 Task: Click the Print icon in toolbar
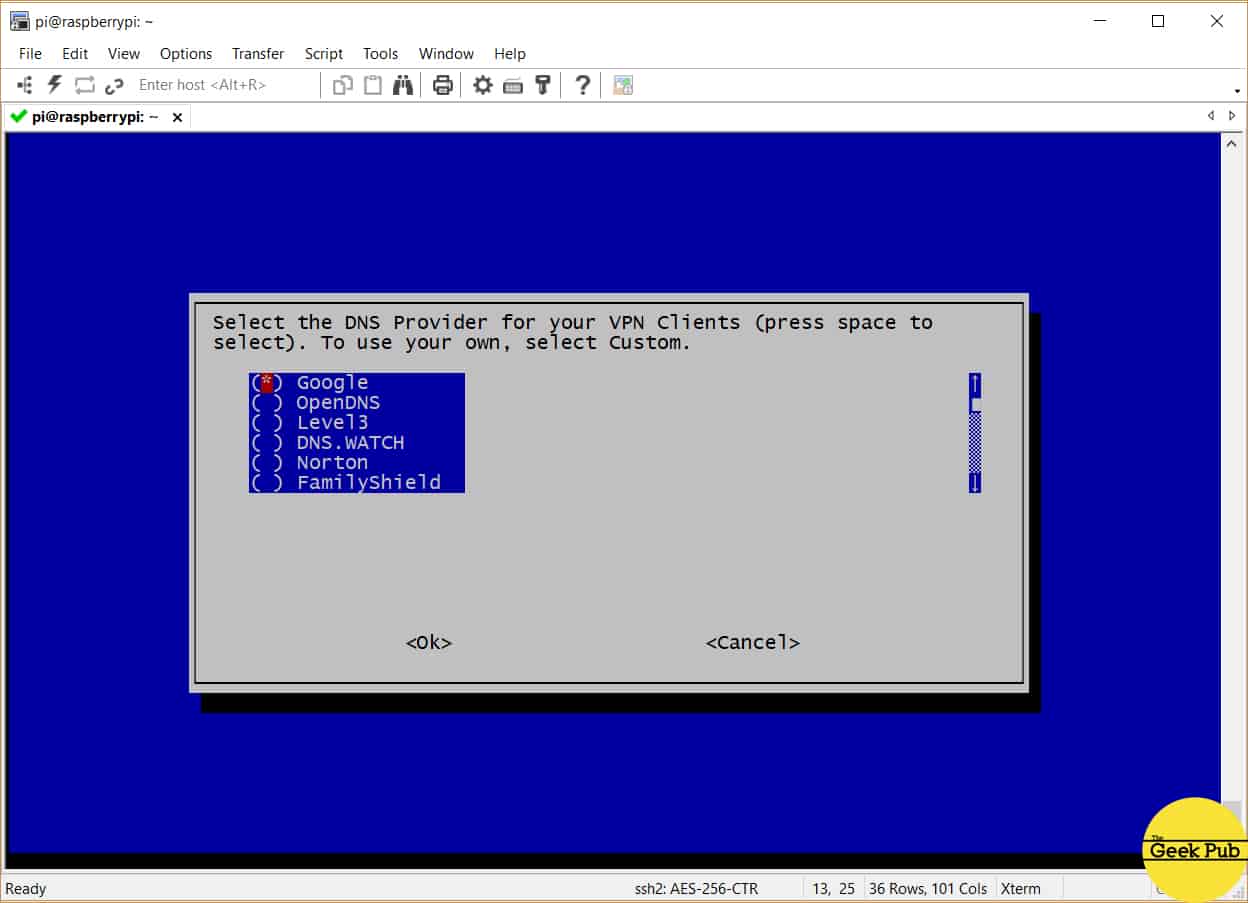443,85
